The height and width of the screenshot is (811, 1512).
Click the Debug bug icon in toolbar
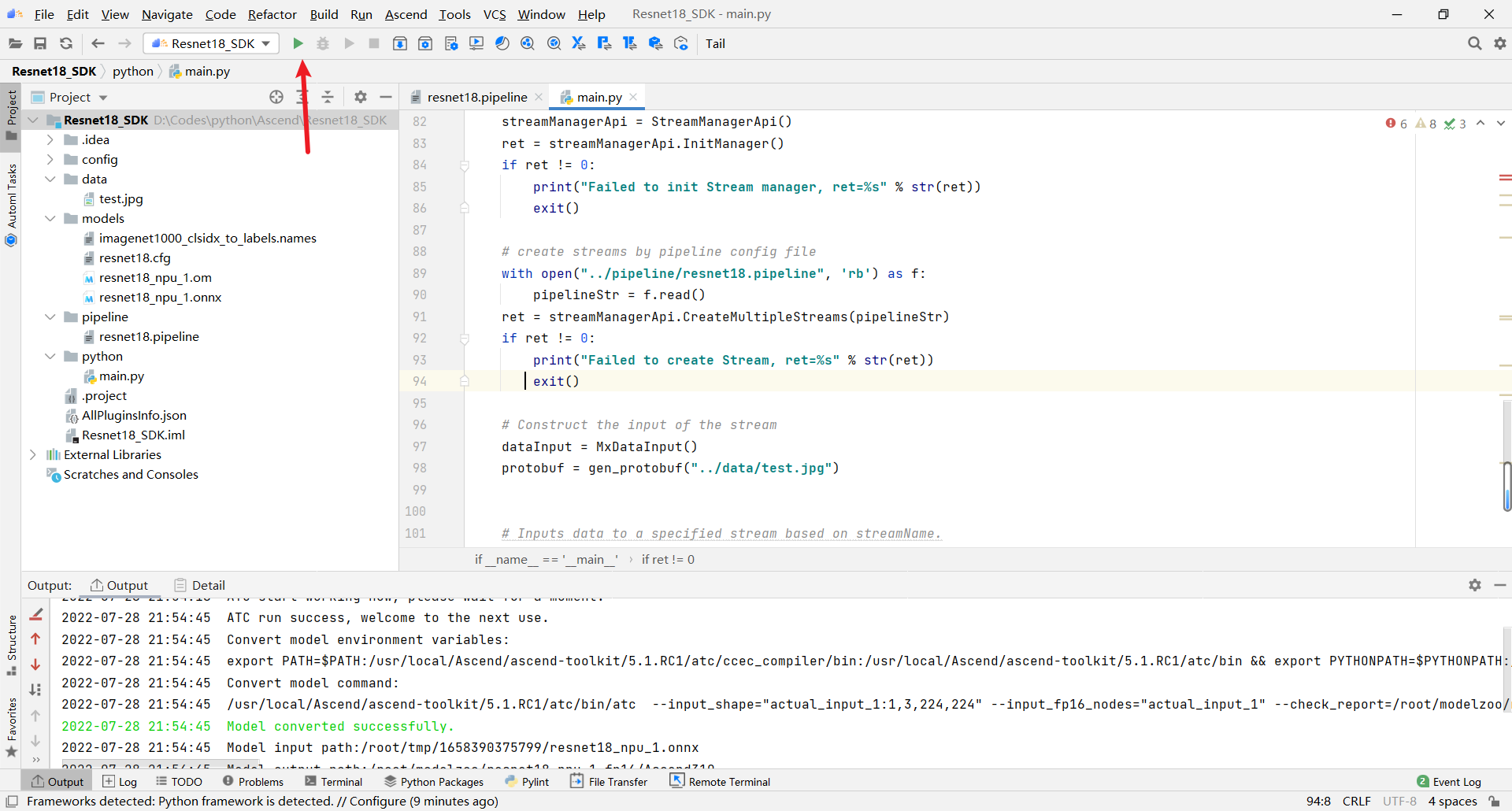click(323, 43)
